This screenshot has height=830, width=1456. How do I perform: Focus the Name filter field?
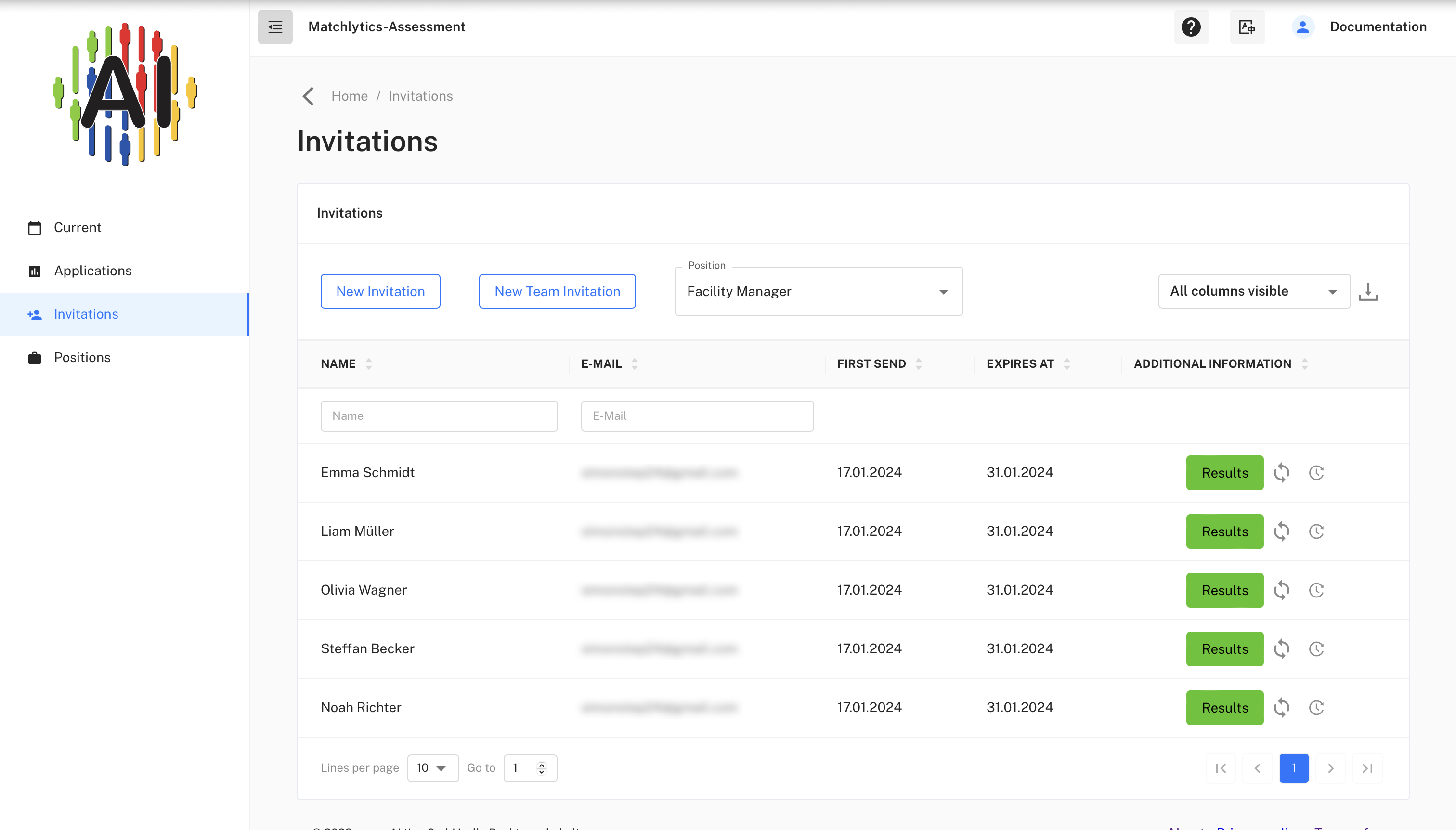coord(439,416)
